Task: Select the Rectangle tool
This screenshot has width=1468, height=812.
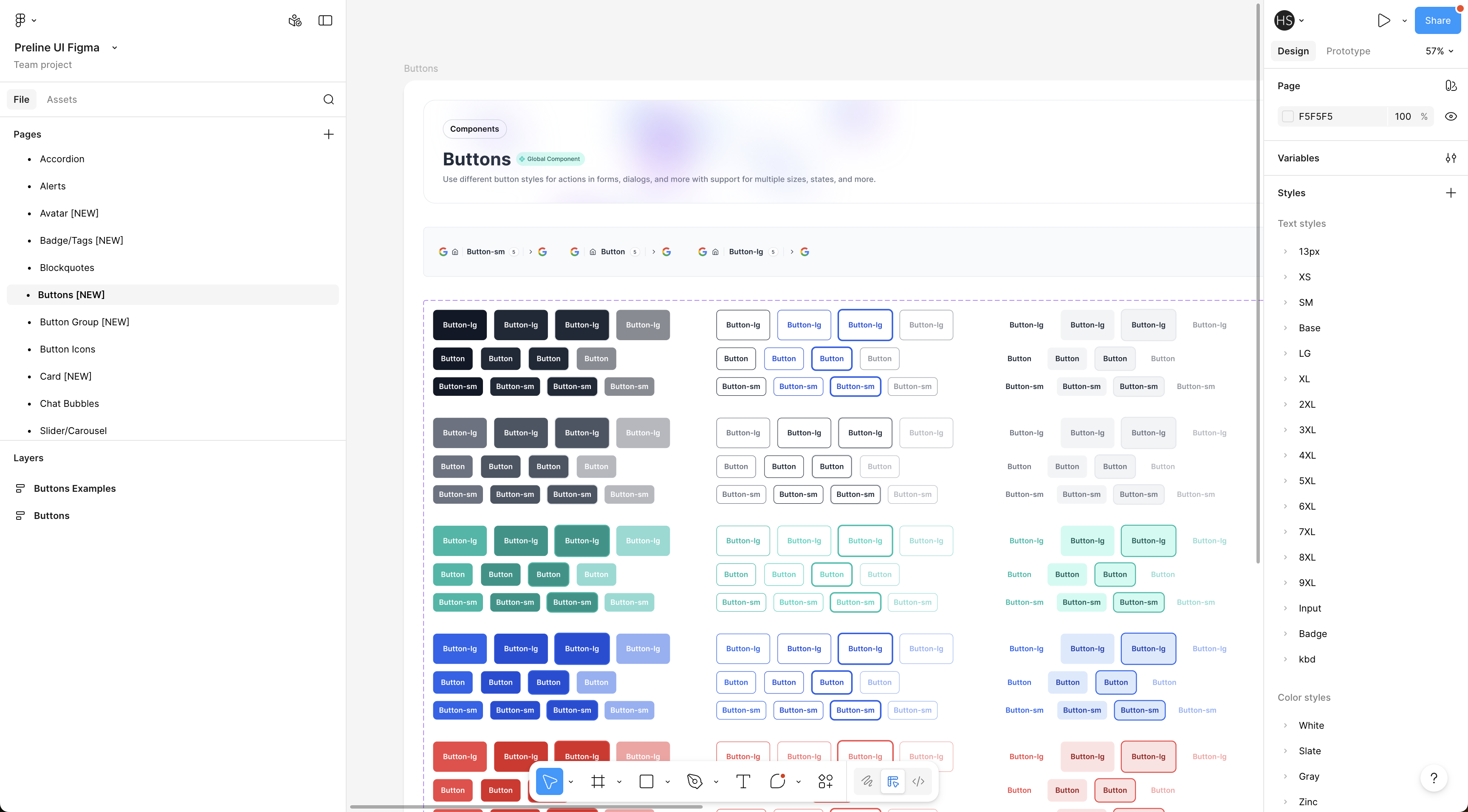Action: [647, 781]
